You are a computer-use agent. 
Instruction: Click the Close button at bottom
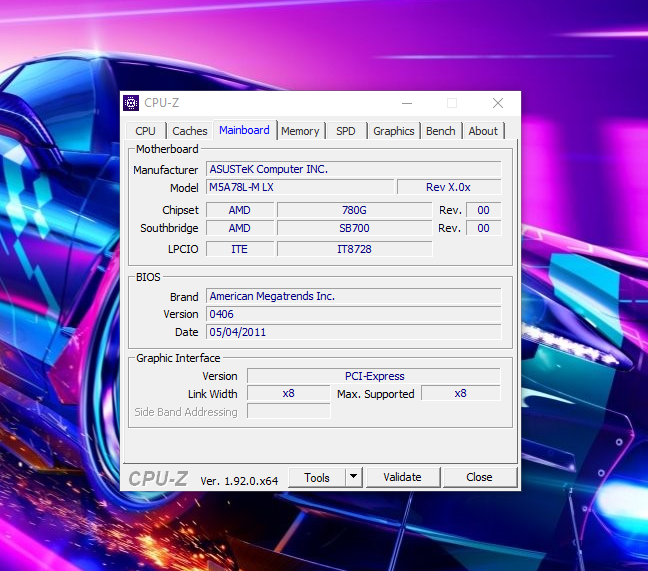tap(479, 477)
